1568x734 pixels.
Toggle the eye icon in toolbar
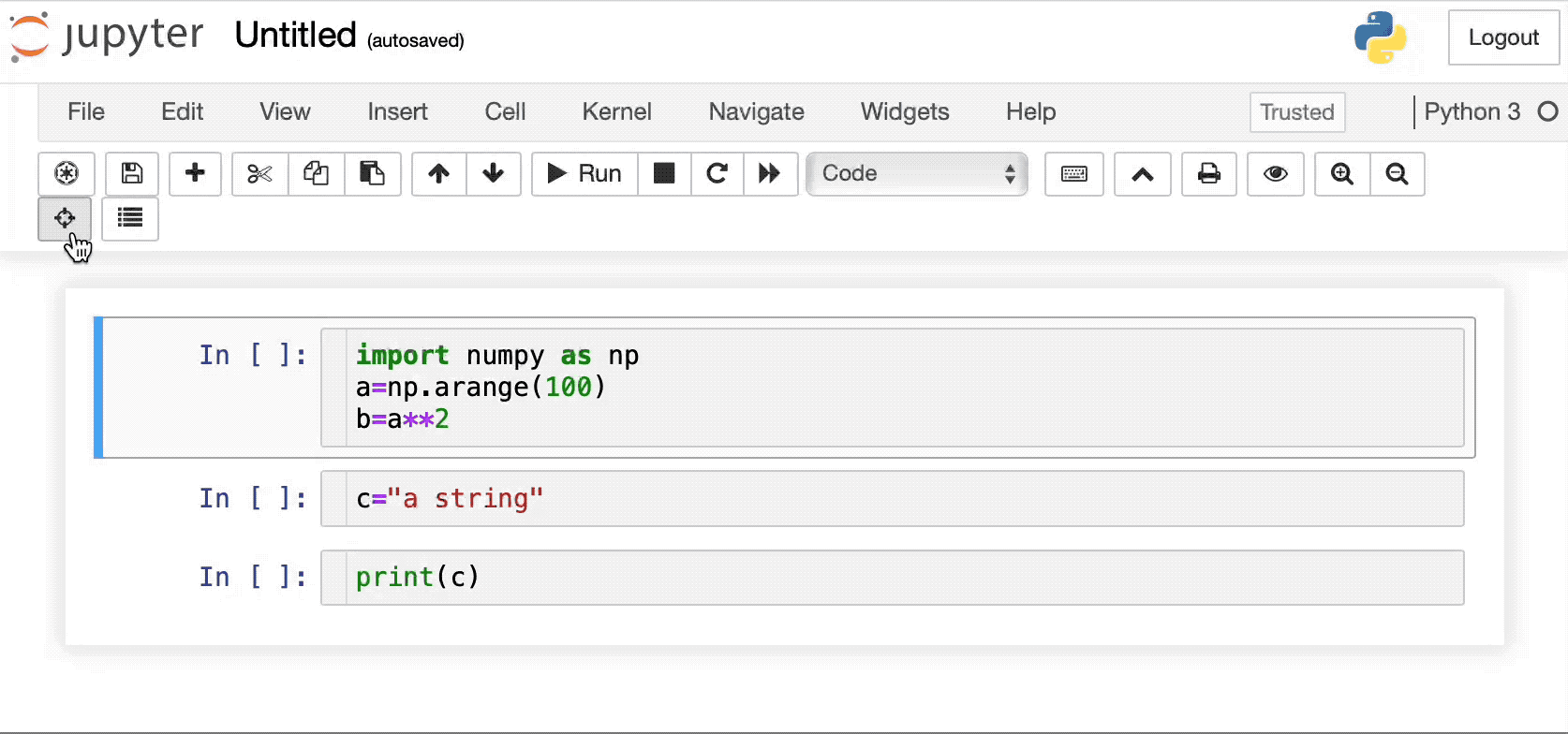1276,173
